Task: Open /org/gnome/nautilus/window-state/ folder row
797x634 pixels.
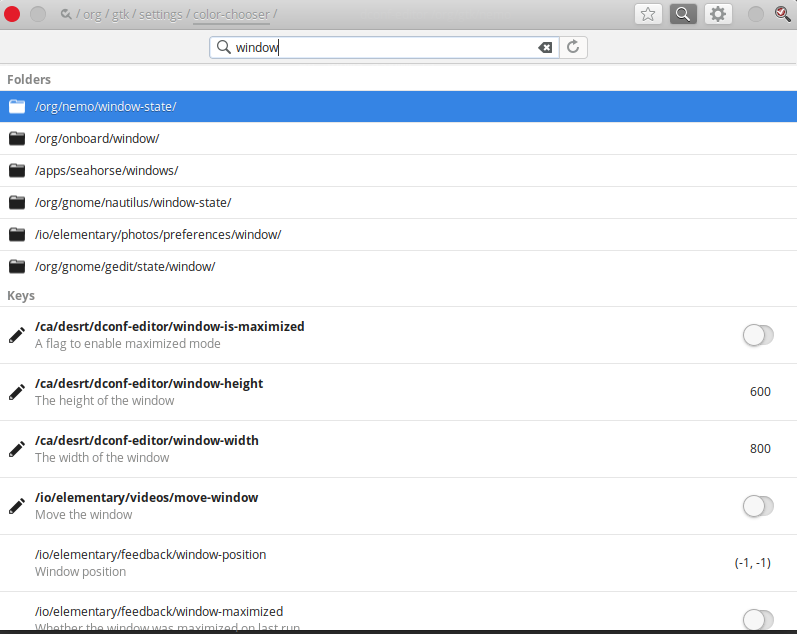Action: tap(398, 202)
